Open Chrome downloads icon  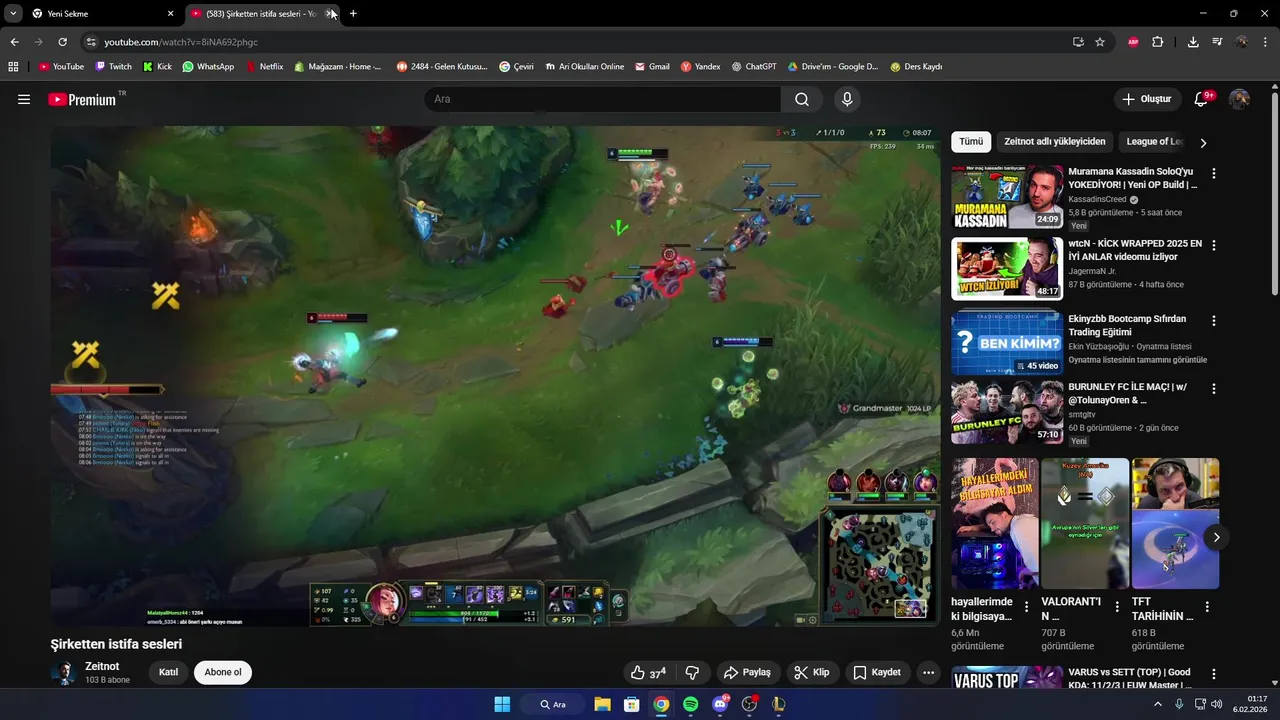point(1193,42)
